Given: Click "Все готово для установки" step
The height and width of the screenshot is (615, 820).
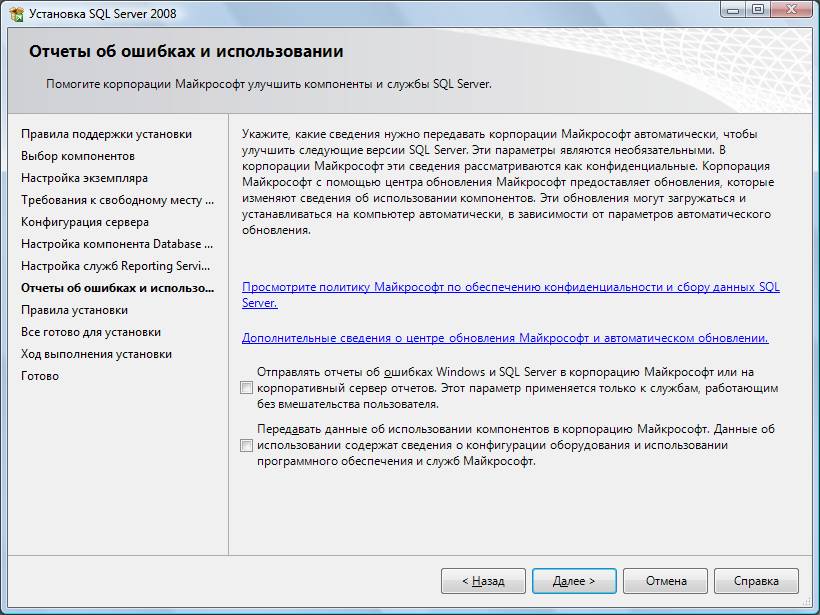Looking at the screenshot, I should [91, 332].
